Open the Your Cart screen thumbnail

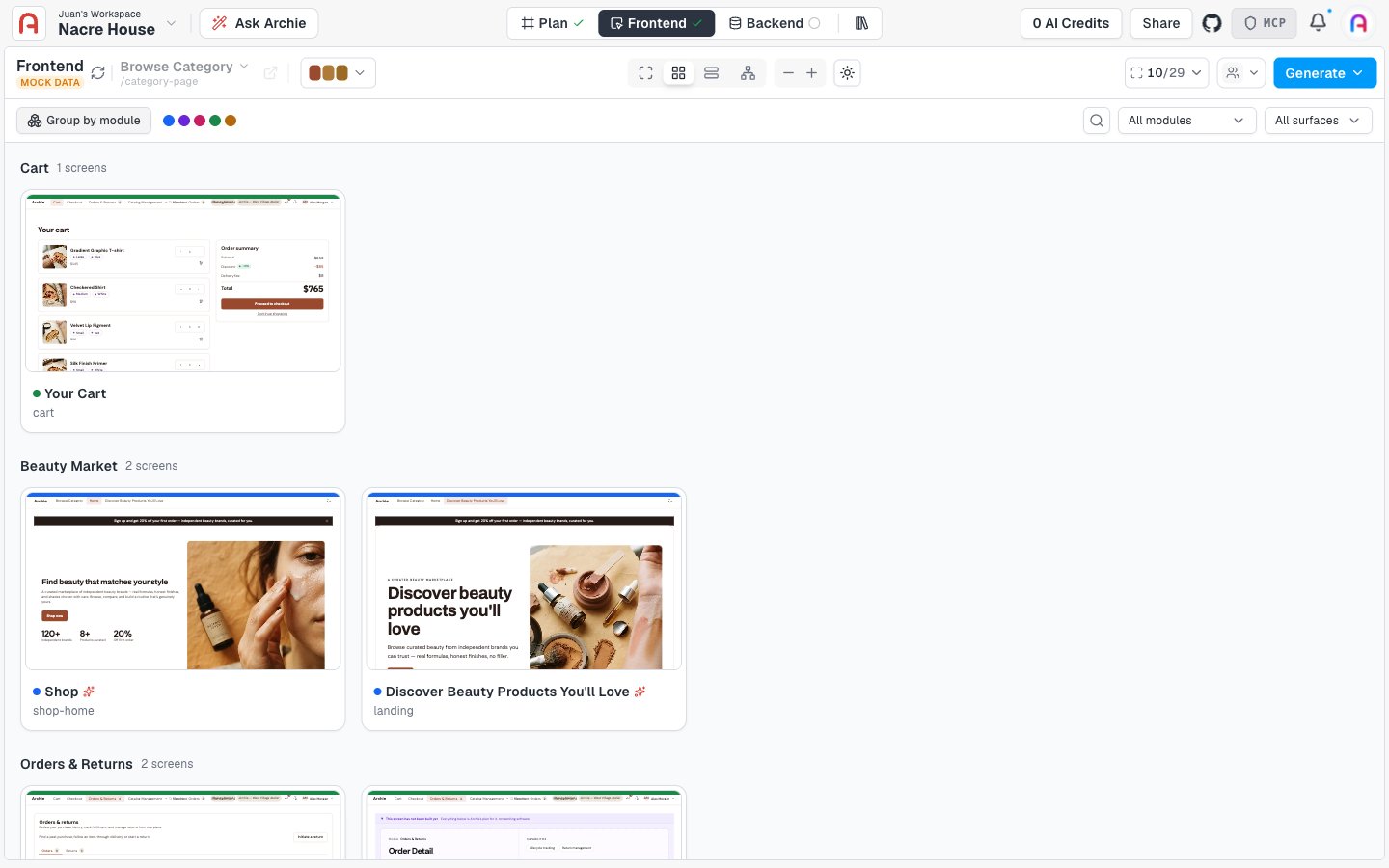[183, 284]
